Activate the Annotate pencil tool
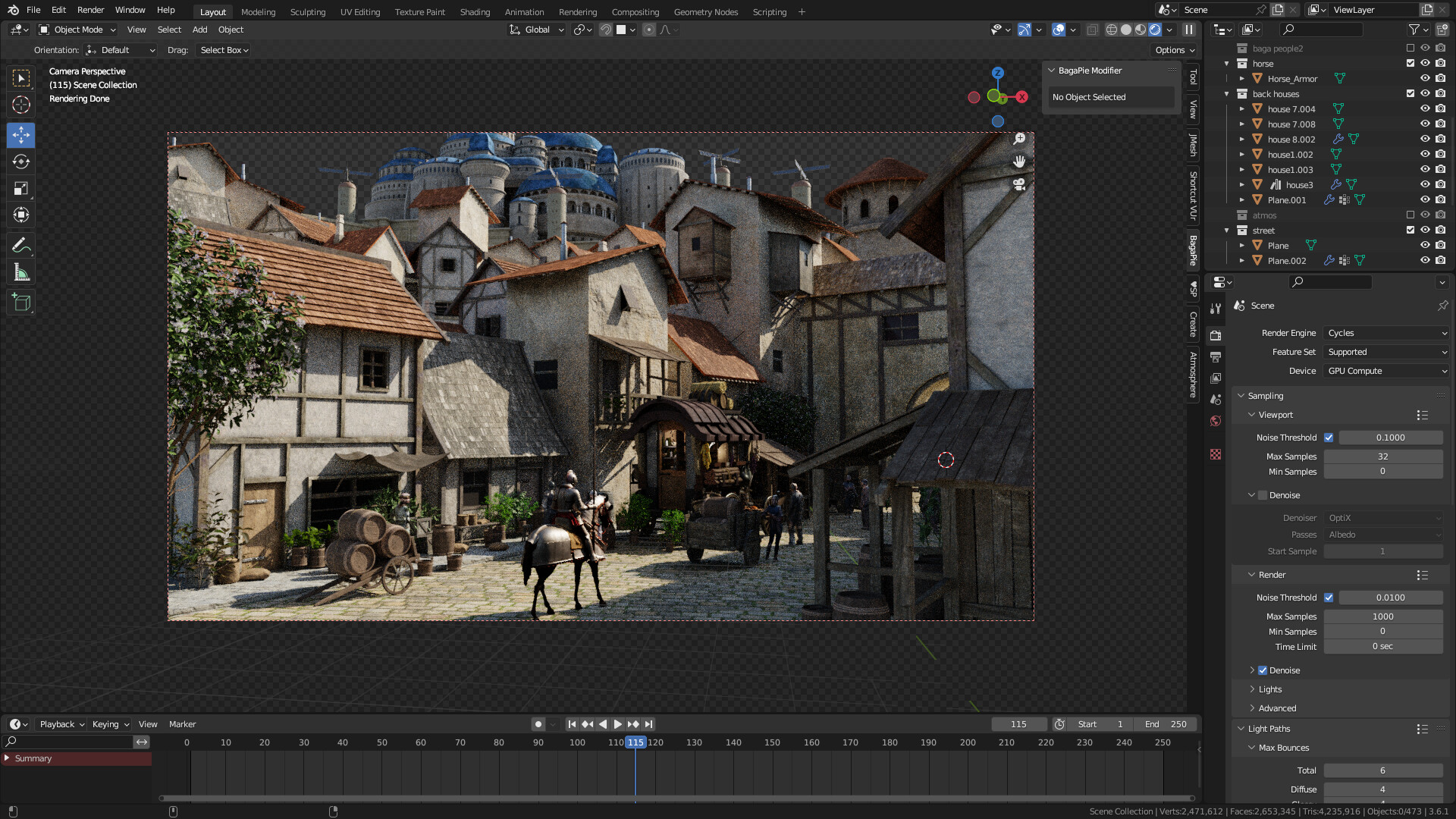The height and width of the screenshot is (819, 1456). 21,245
